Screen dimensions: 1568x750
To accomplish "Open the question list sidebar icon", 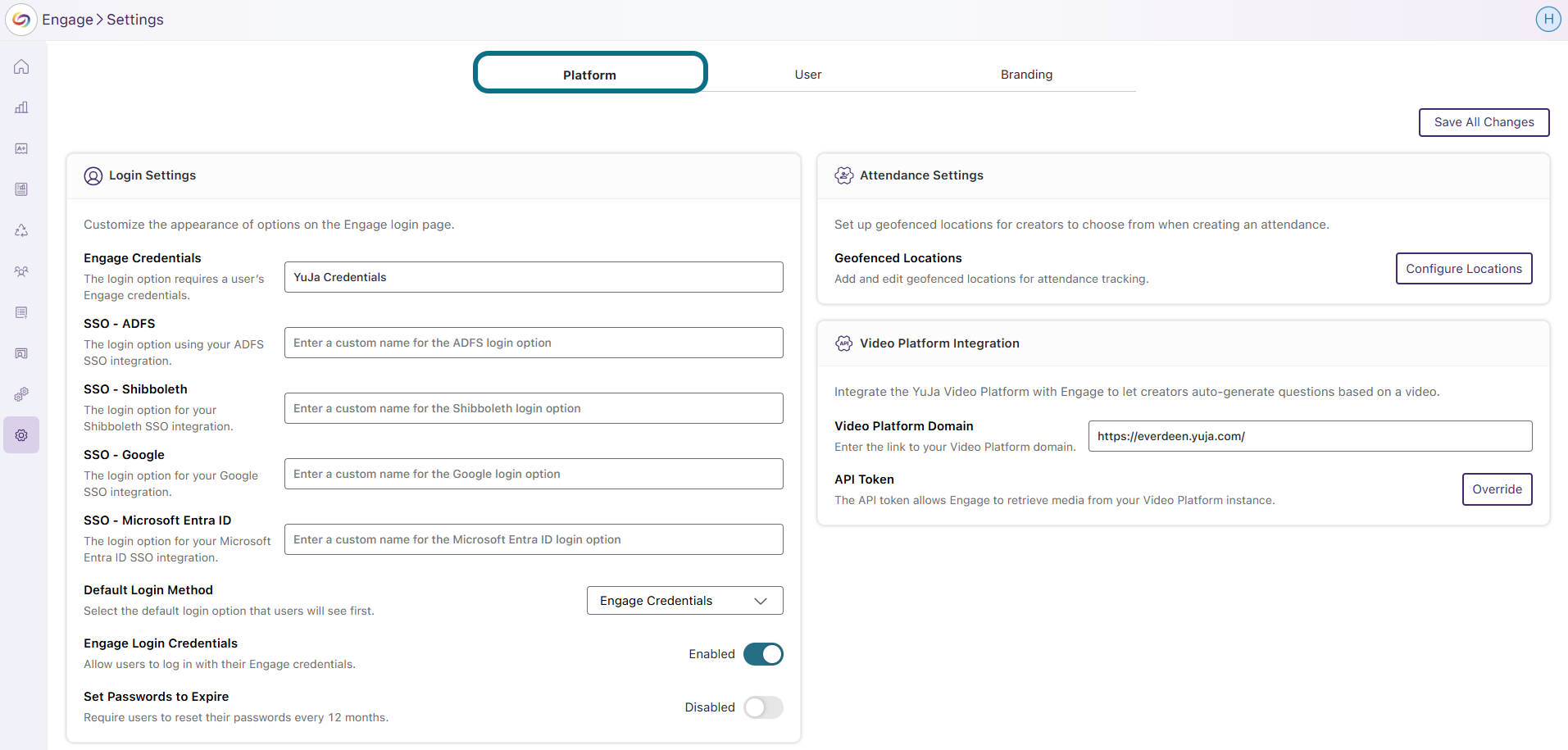I will coord(21,312).
